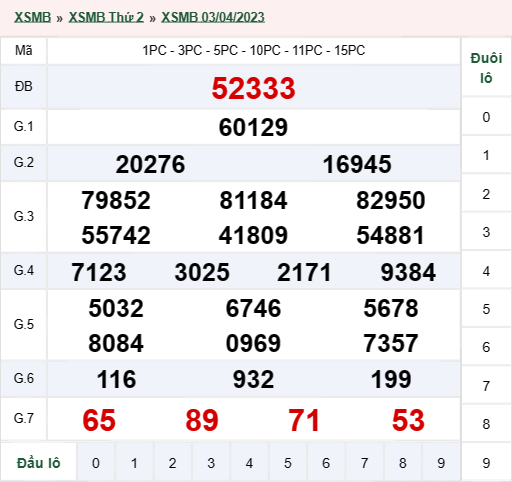Select Đầu lô digit 7
Image resolution: width=512 pixels, height=482 pixels.
click(364, 463)
